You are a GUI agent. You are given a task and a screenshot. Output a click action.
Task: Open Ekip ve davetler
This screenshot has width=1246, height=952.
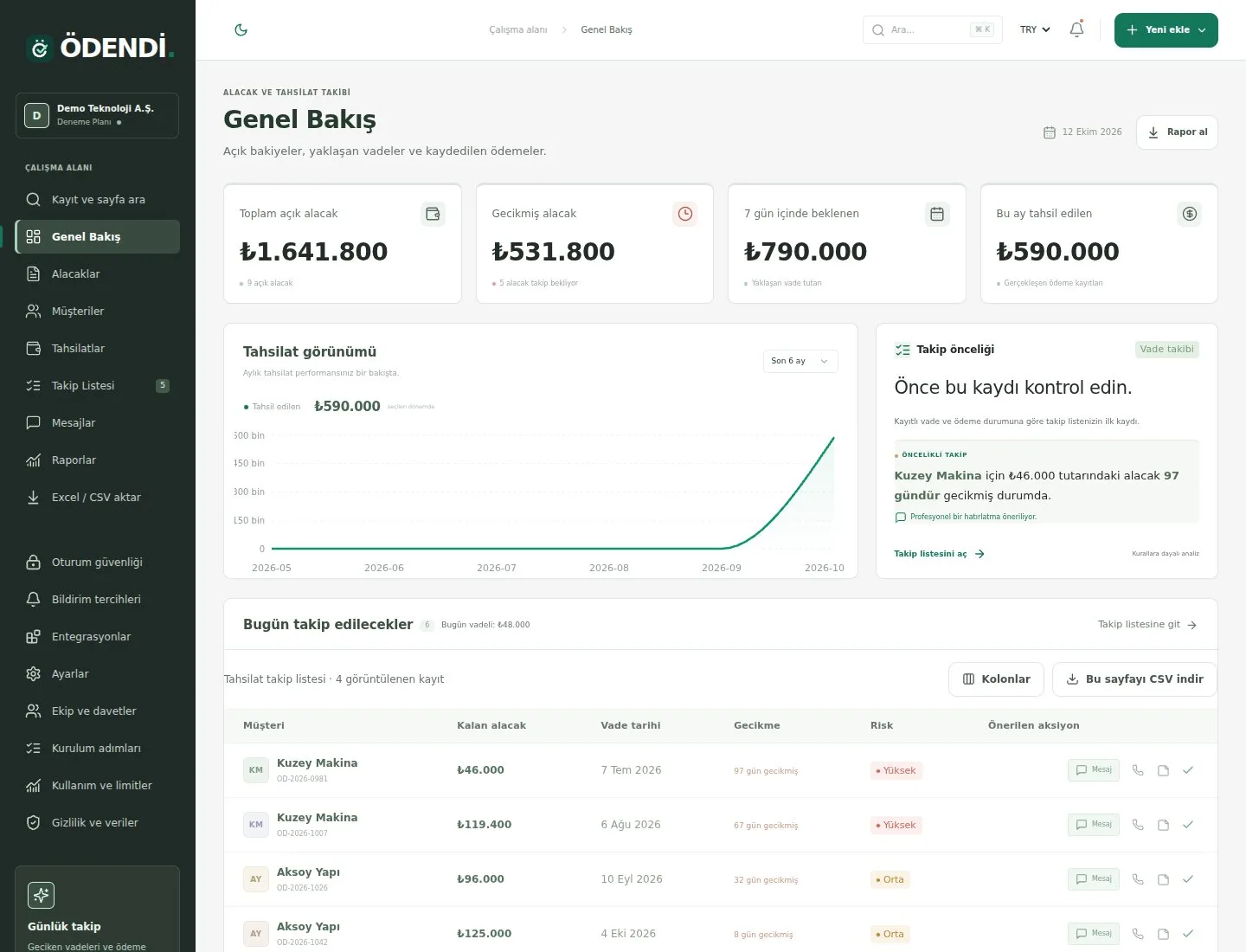coord(97,711)
